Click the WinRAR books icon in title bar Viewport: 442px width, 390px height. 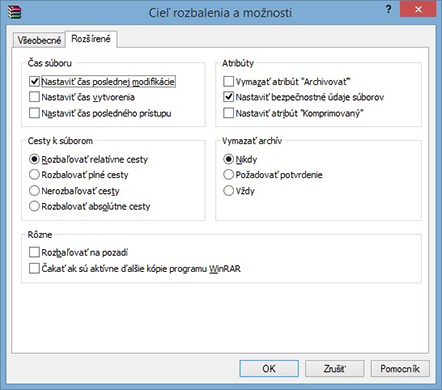[14, 12]
